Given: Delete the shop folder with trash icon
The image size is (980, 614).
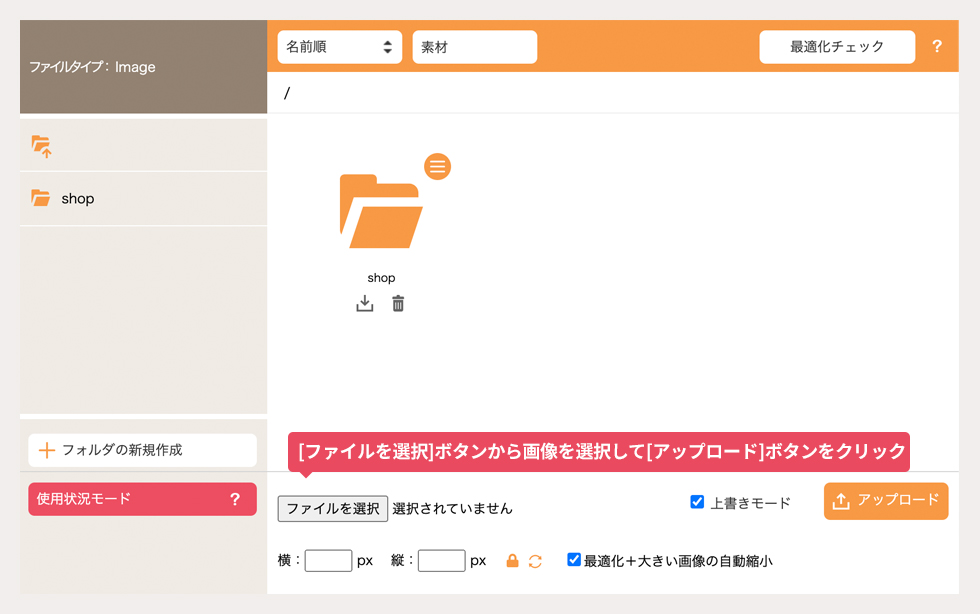Looking at the screenshot, I should (x=398, y=303).
